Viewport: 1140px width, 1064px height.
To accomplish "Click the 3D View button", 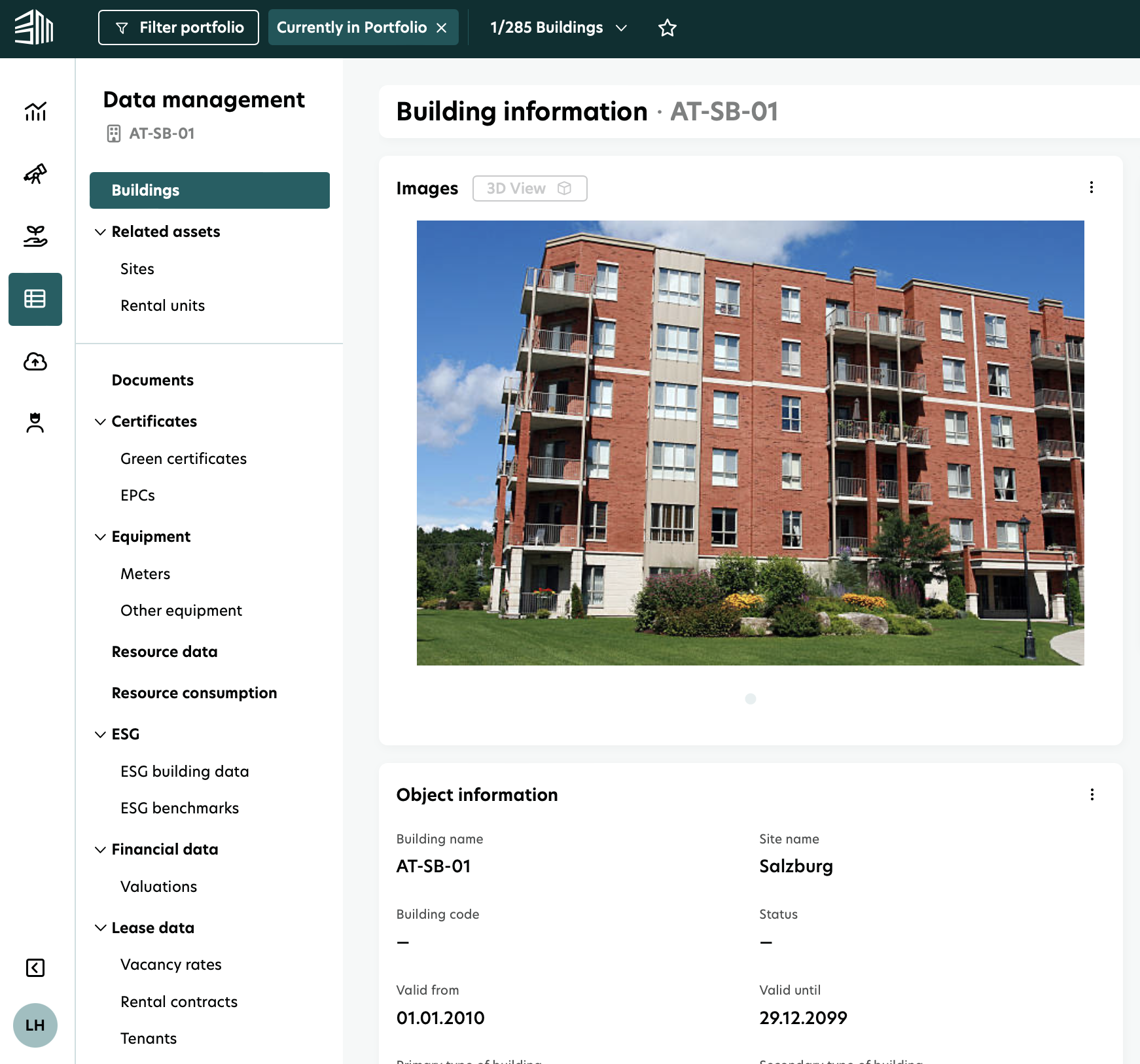I will pos(530,188).
